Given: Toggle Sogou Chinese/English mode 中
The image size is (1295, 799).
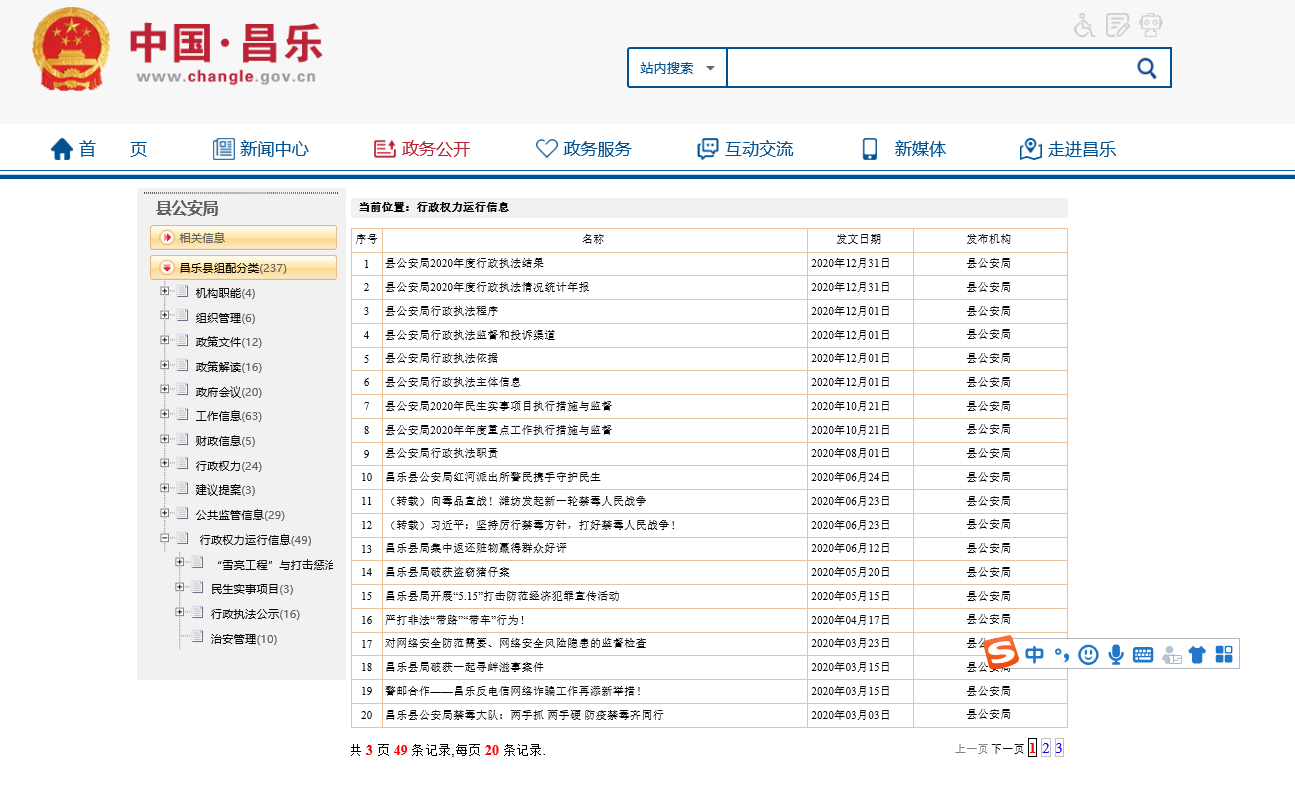Looking at the screenshot, I should [x=1034, y=655].
